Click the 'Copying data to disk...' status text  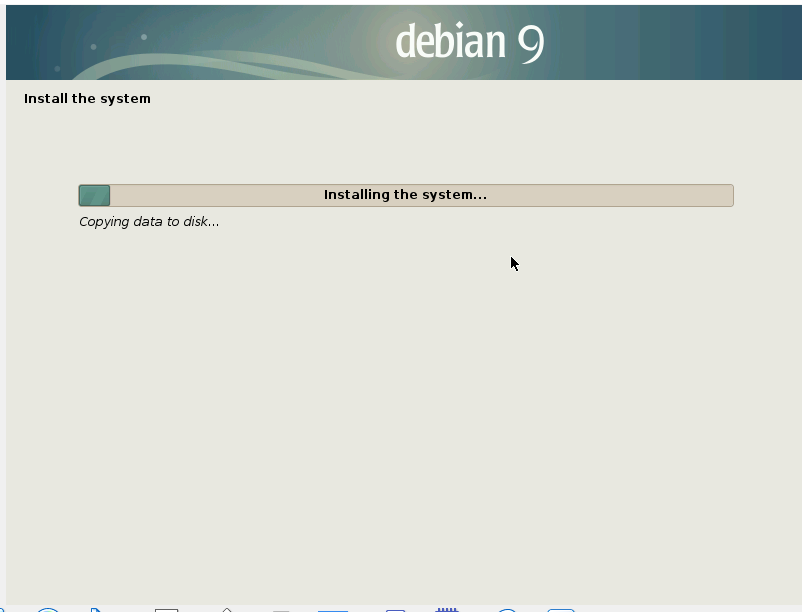click(149, 222)
